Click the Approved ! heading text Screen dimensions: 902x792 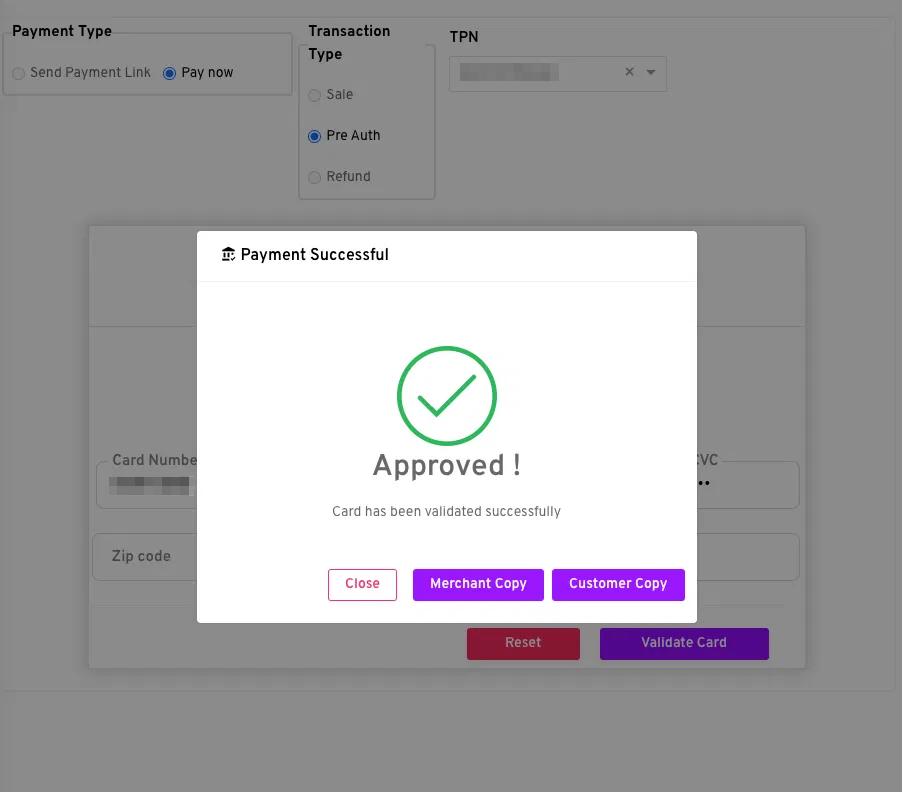(447, 465)
